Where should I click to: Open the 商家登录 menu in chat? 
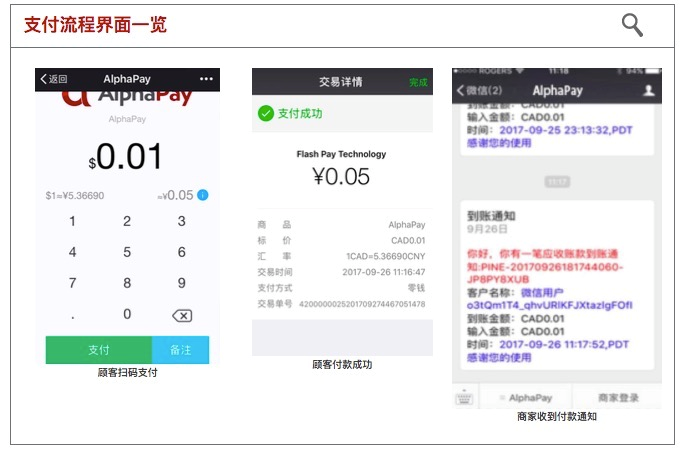(618, 397)
